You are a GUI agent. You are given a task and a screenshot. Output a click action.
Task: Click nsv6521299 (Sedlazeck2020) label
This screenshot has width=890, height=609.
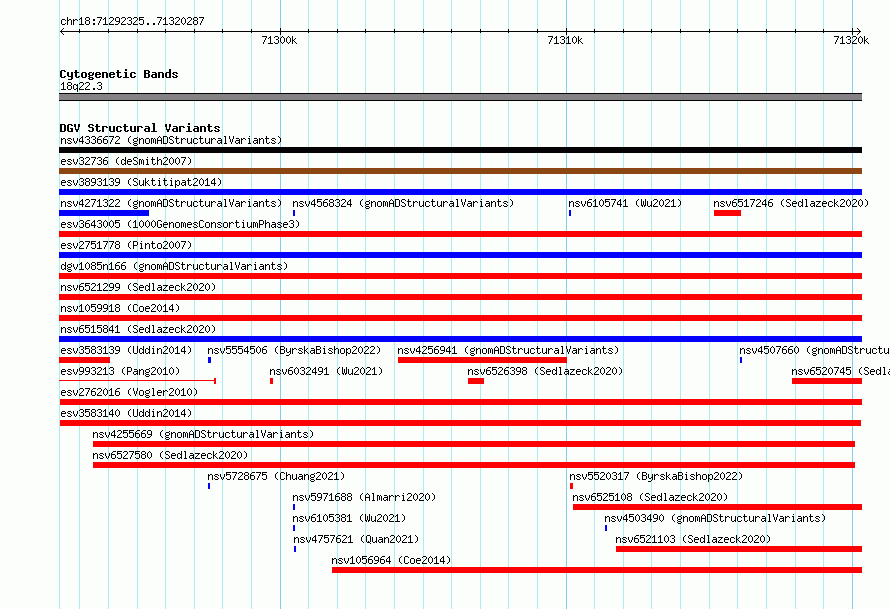coord(138,287)
